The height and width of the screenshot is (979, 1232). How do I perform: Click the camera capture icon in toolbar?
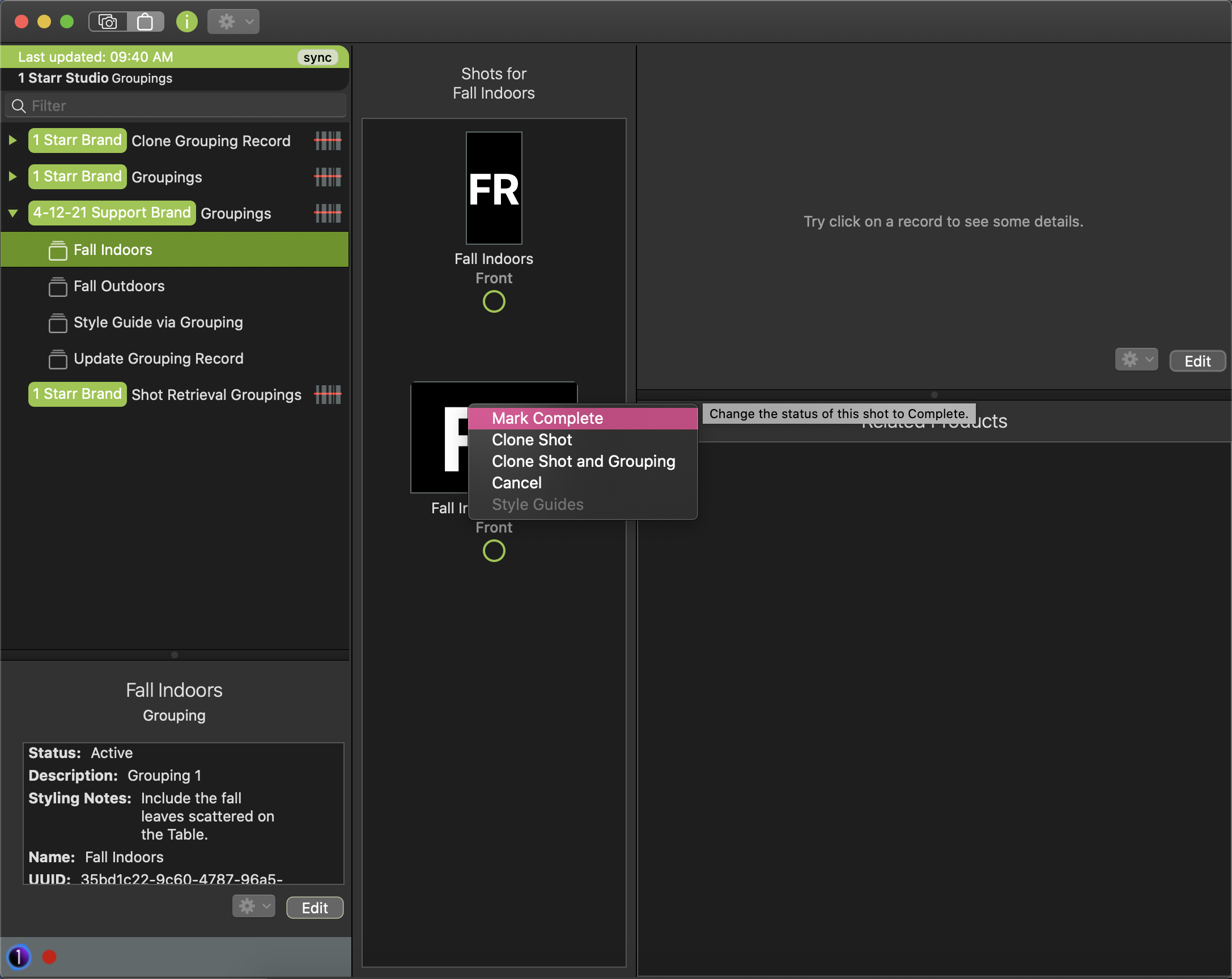(108, 22)
